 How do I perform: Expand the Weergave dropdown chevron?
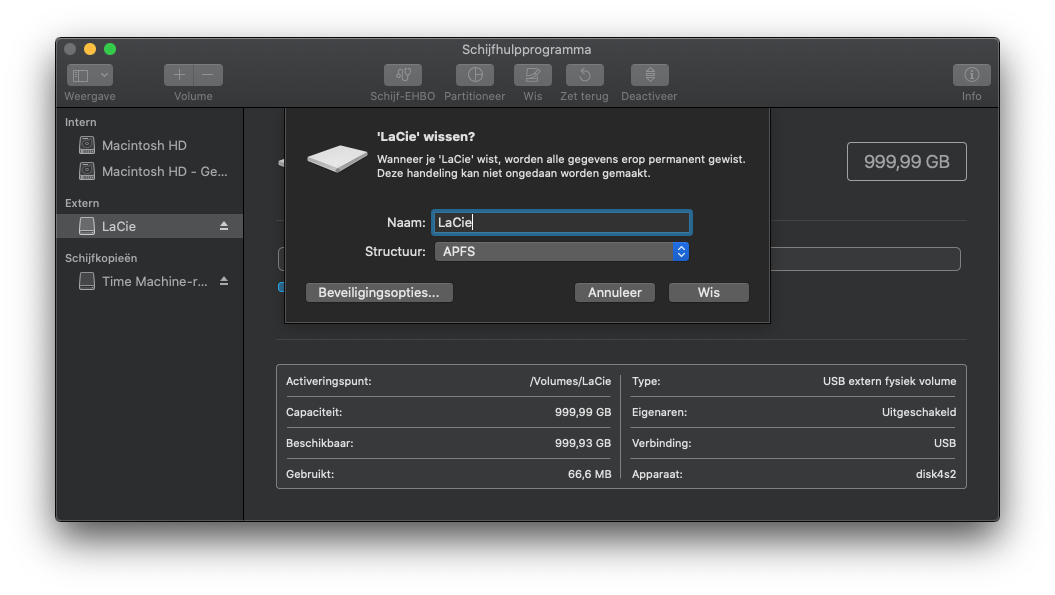click(x=104, y=75)
